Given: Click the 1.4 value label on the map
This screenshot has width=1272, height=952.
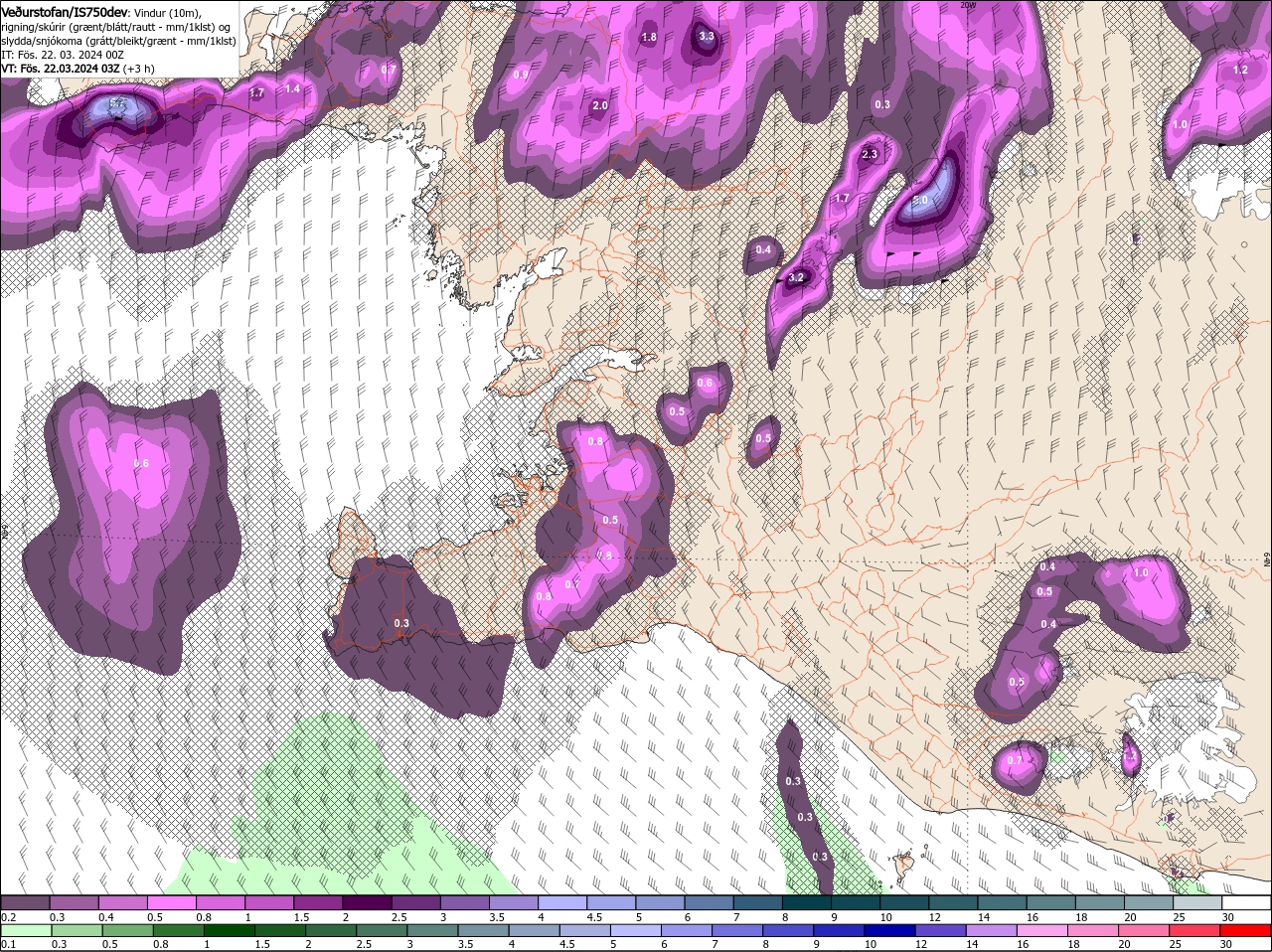Looking at the screenshot, I should pos(292,88).
